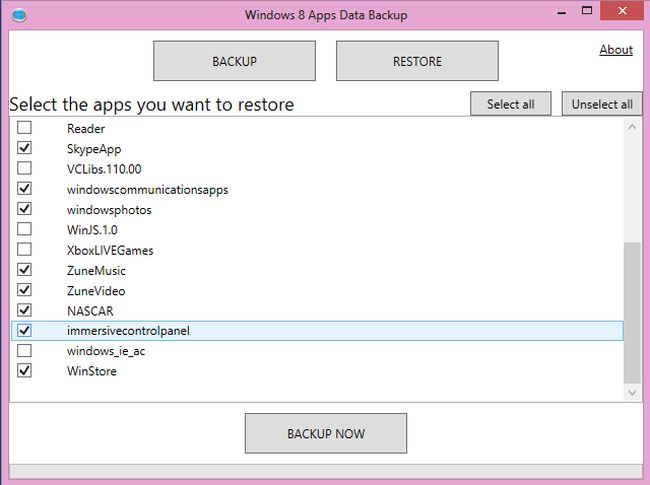Viewport: 650px width, 485px height.
Task: Click the app globe icon in title bar
Action: (19, 16)
